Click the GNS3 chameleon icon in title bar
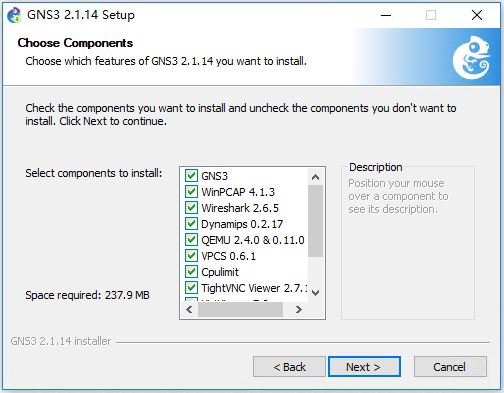The height and width of the screenshot is (393, 504). tap(14, 15)
